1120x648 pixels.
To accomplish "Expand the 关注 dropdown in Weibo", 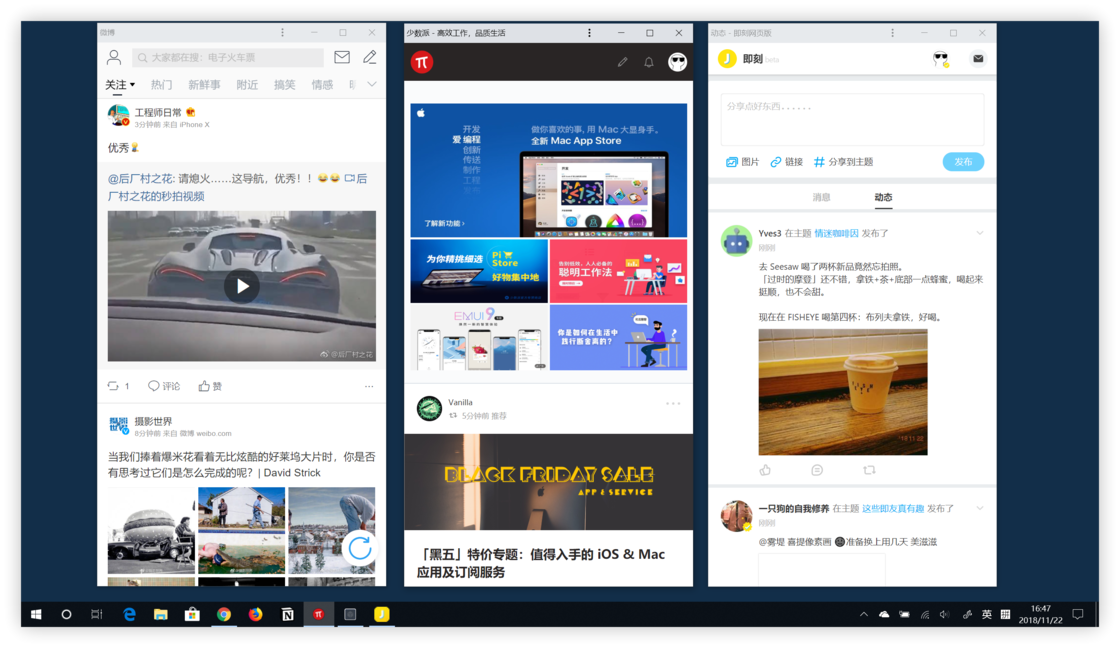I will [120, 84].
